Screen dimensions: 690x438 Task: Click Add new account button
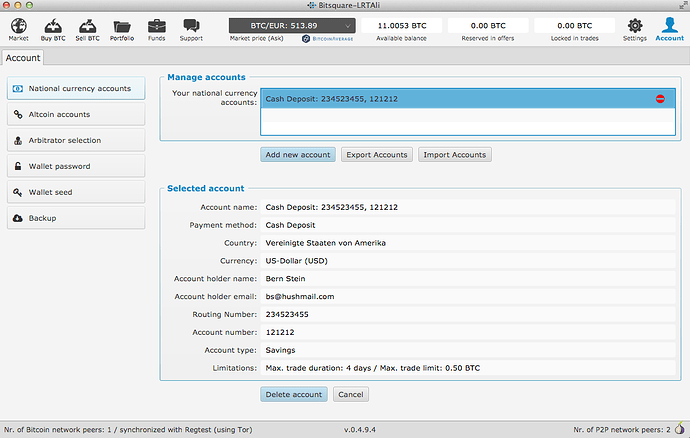[298, 155]
